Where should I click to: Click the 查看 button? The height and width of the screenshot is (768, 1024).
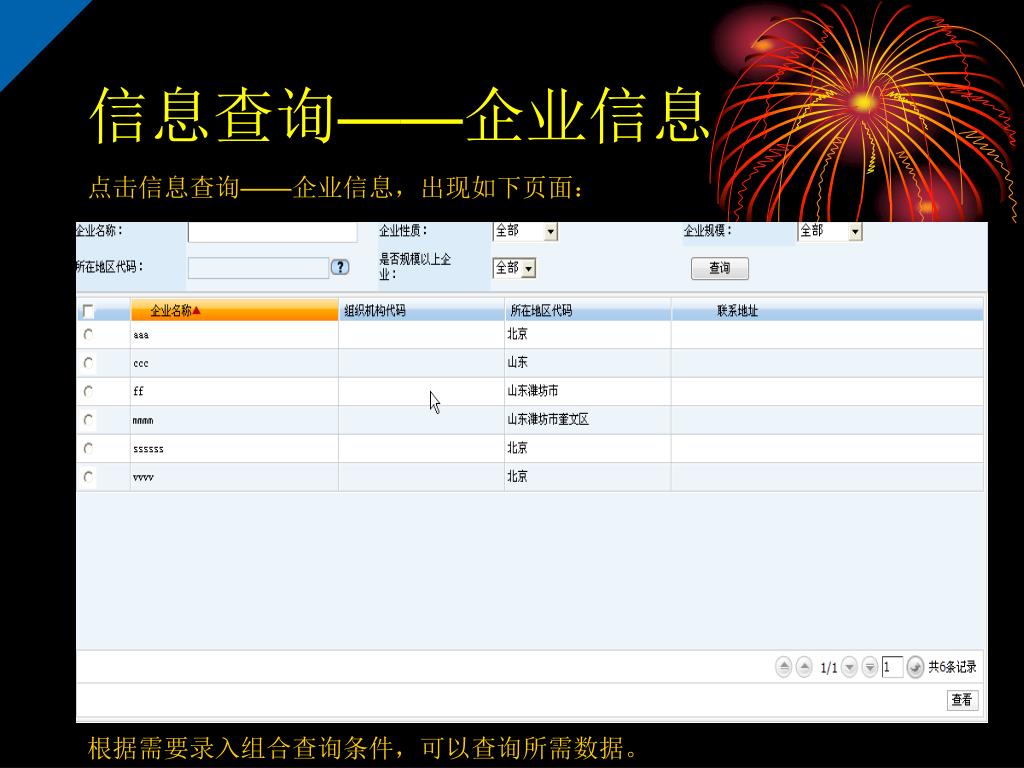962,700
